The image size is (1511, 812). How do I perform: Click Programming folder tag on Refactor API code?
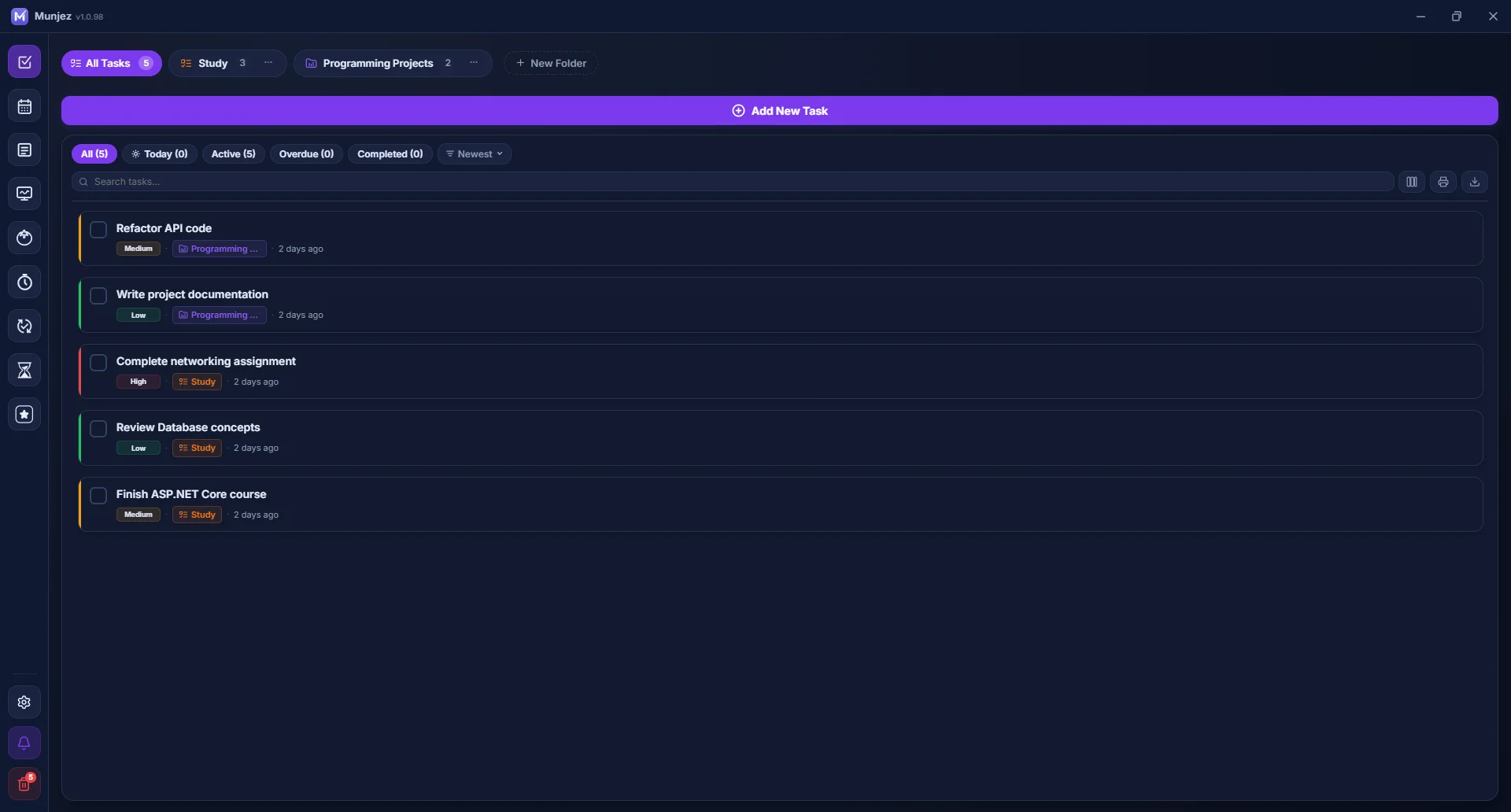point(220,249)
